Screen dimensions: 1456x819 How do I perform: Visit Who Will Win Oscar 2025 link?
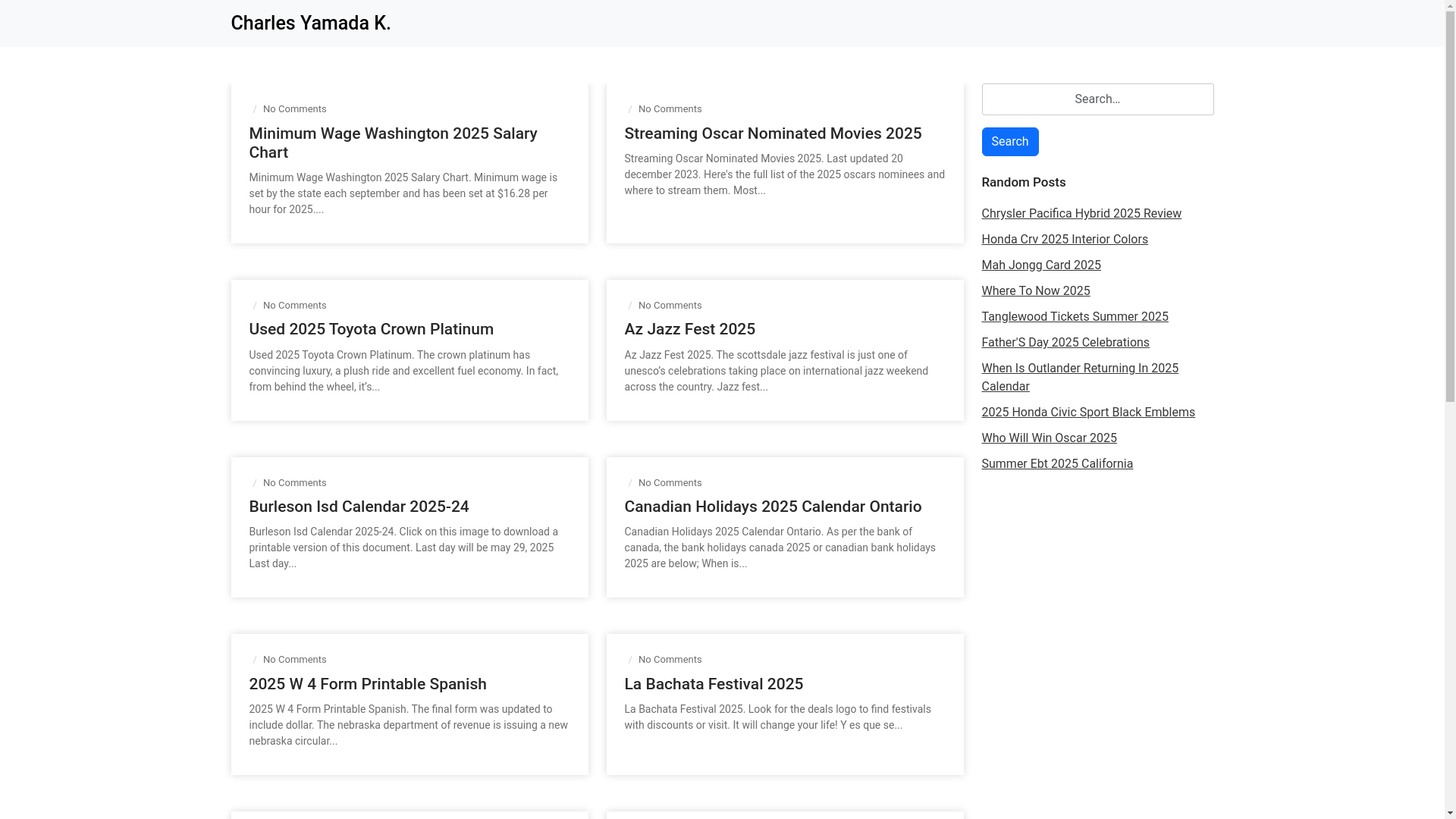(x=1049, y=438)
